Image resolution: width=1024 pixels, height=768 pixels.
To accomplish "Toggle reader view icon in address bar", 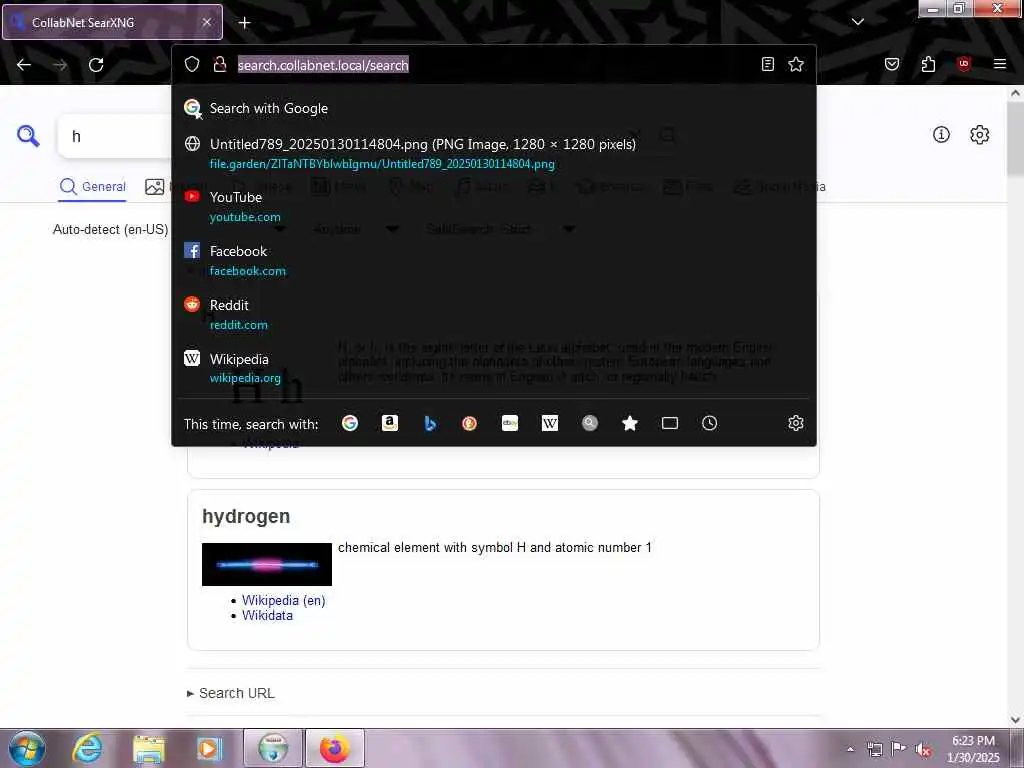I will (768, 64).
